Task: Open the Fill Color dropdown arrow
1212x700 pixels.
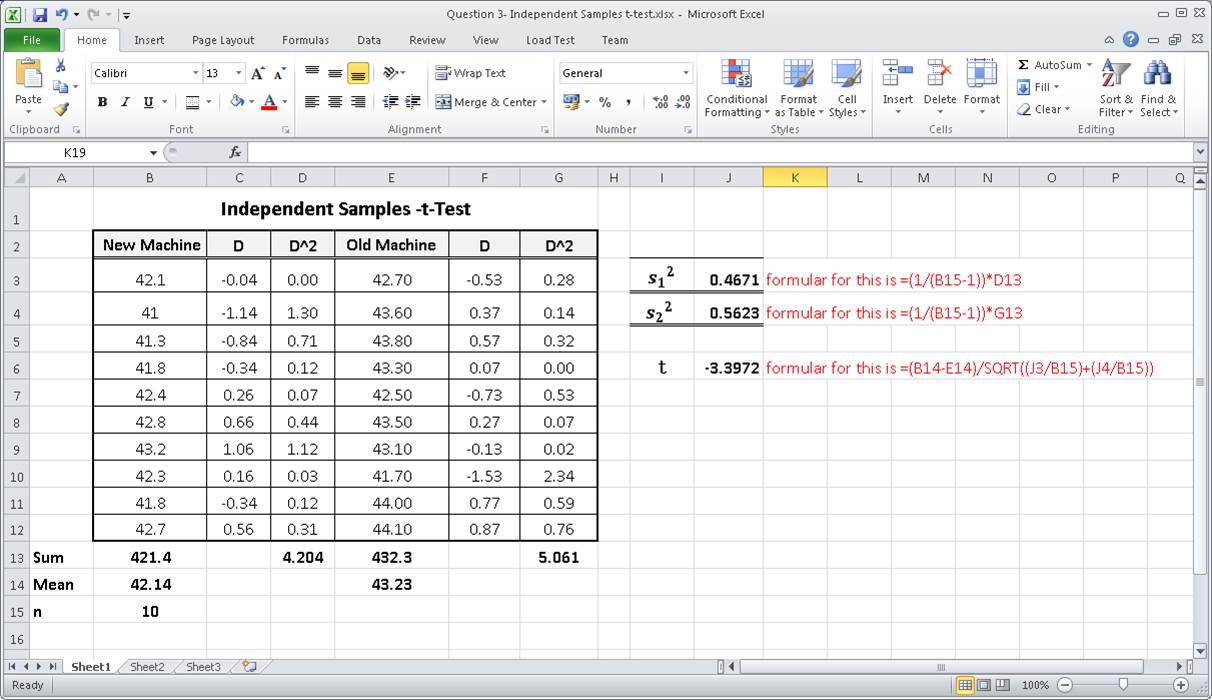Action: tap(252, 102)
